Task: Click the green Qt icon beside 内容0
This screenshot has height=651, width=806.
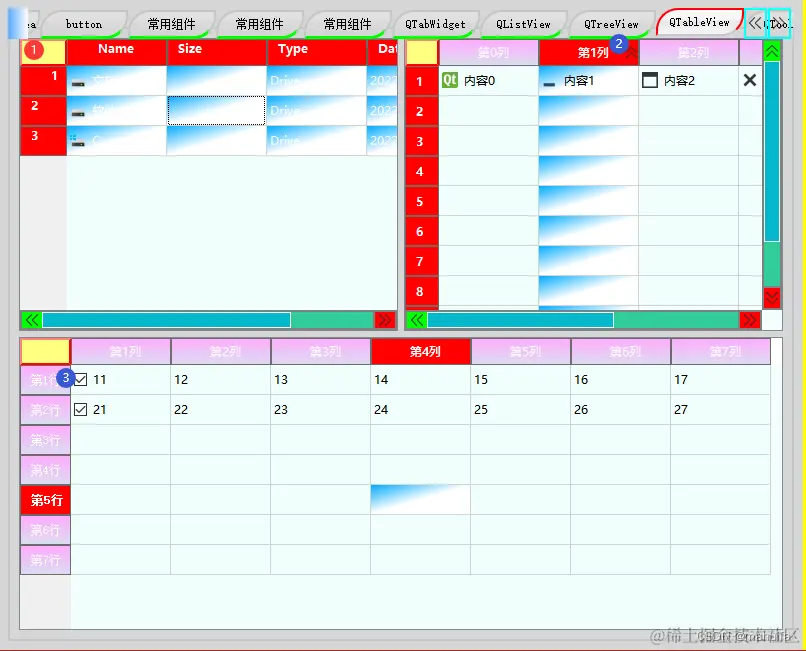Action: 450,80
